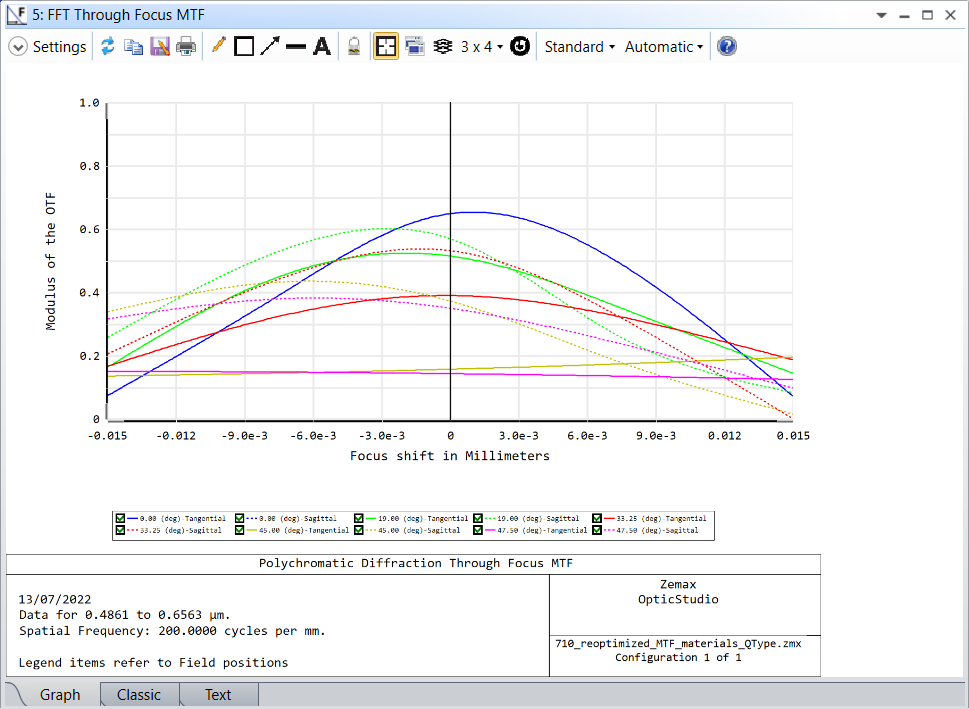This screenshot has height=709, width=969.
Task: Switch to the Classic tab
Action: coord(138,695)
